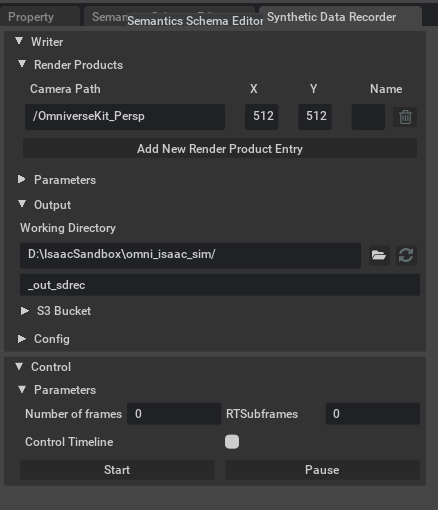
Task: Click Add New Render Product Entry button
Action: 220,149
